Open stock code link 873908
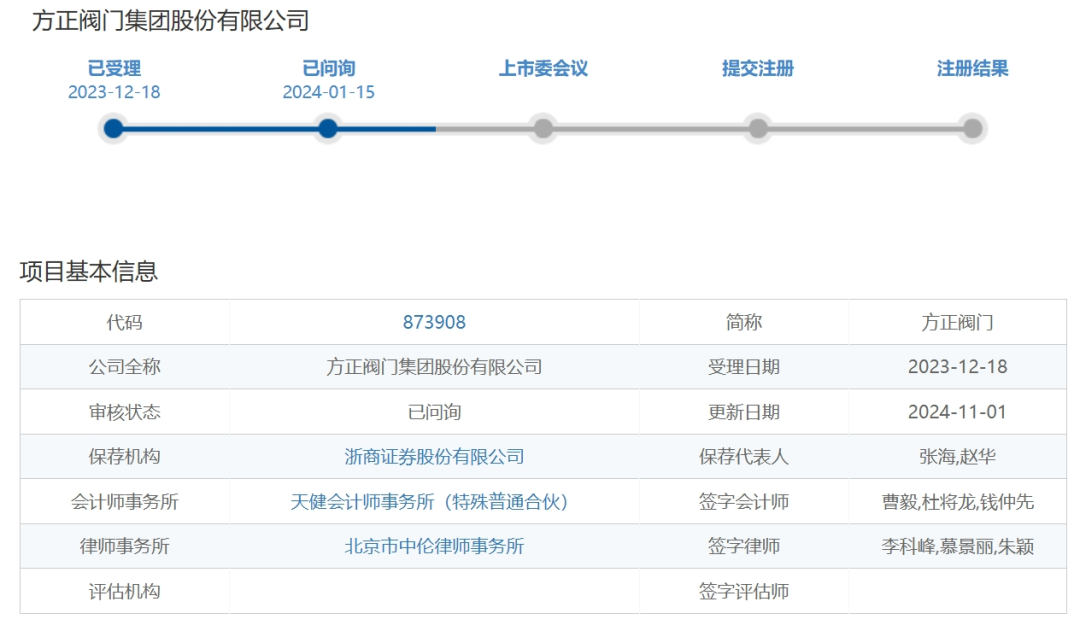 (x=434, y=322)
